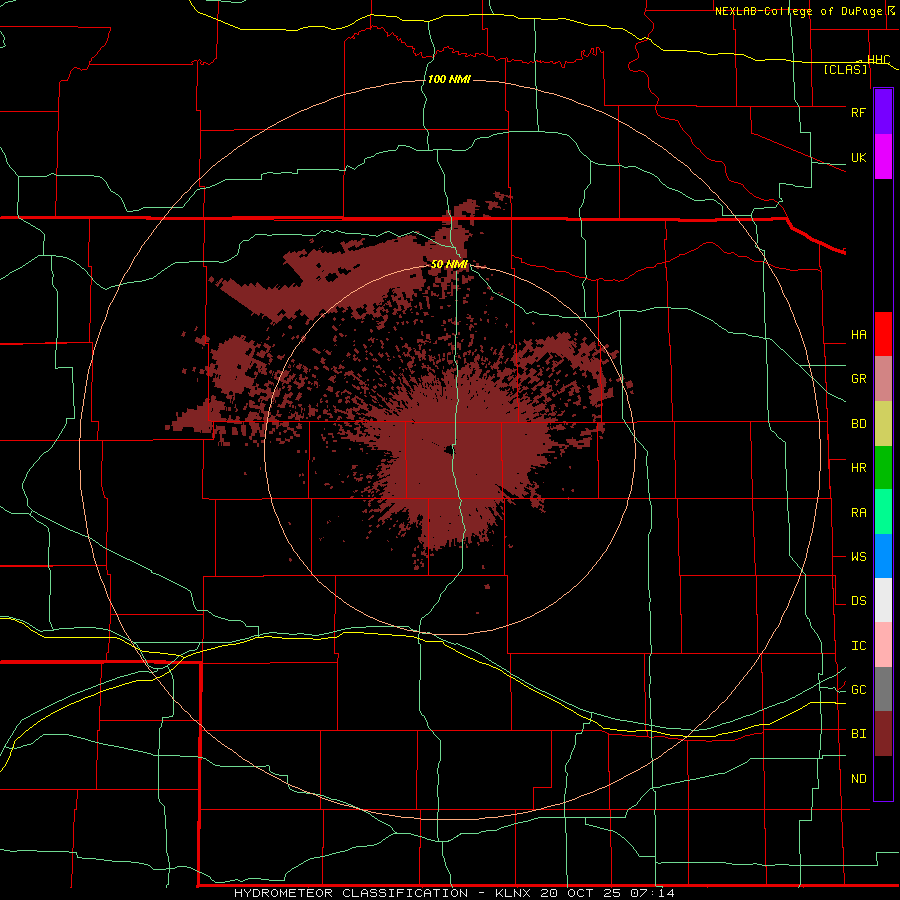Click the GC gray legend swatch
900x900 pixels.
tap(883, 689)
